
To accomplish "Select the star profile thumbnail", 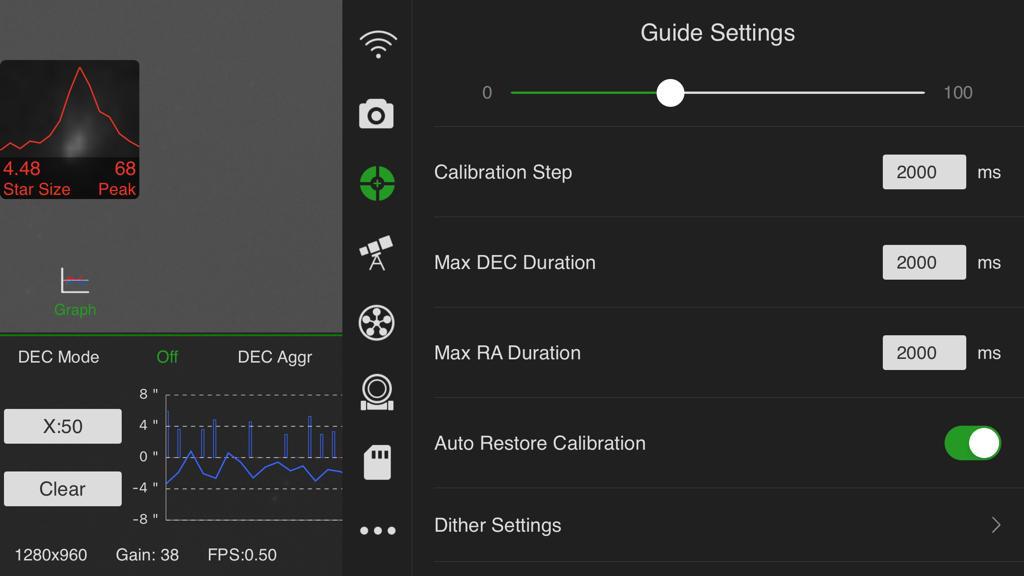I will (69, 129).
